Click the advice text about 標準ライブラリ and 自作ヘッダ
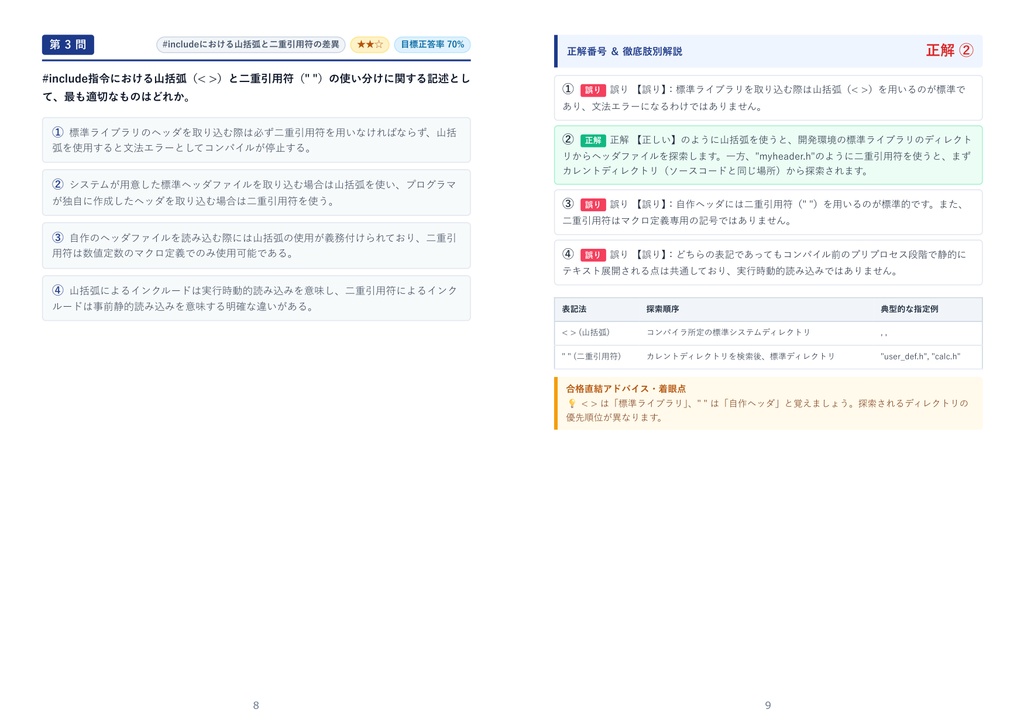Image resolution: width=1024 pixels, height=727 pixels. click(x=767, y=410)
